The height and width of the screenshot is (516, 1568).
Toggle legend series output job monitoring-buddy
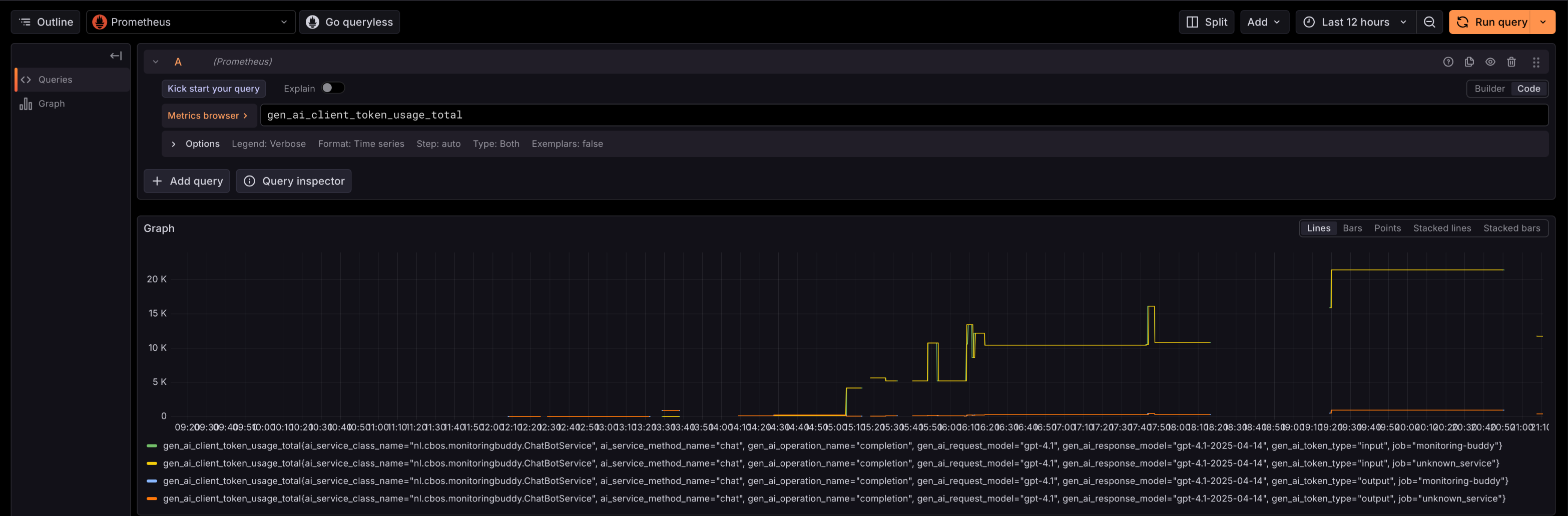click(835, 481)
